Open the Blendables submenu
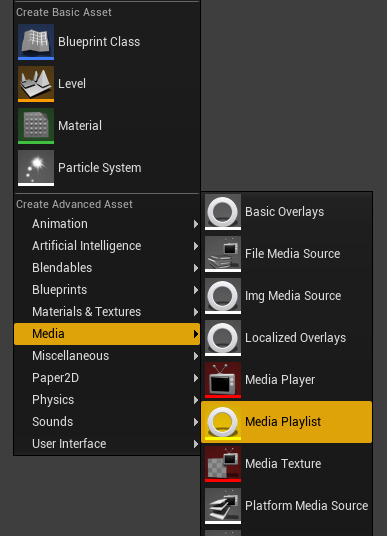The width and height of the screenshot is (387, 536). coord(107,268)
